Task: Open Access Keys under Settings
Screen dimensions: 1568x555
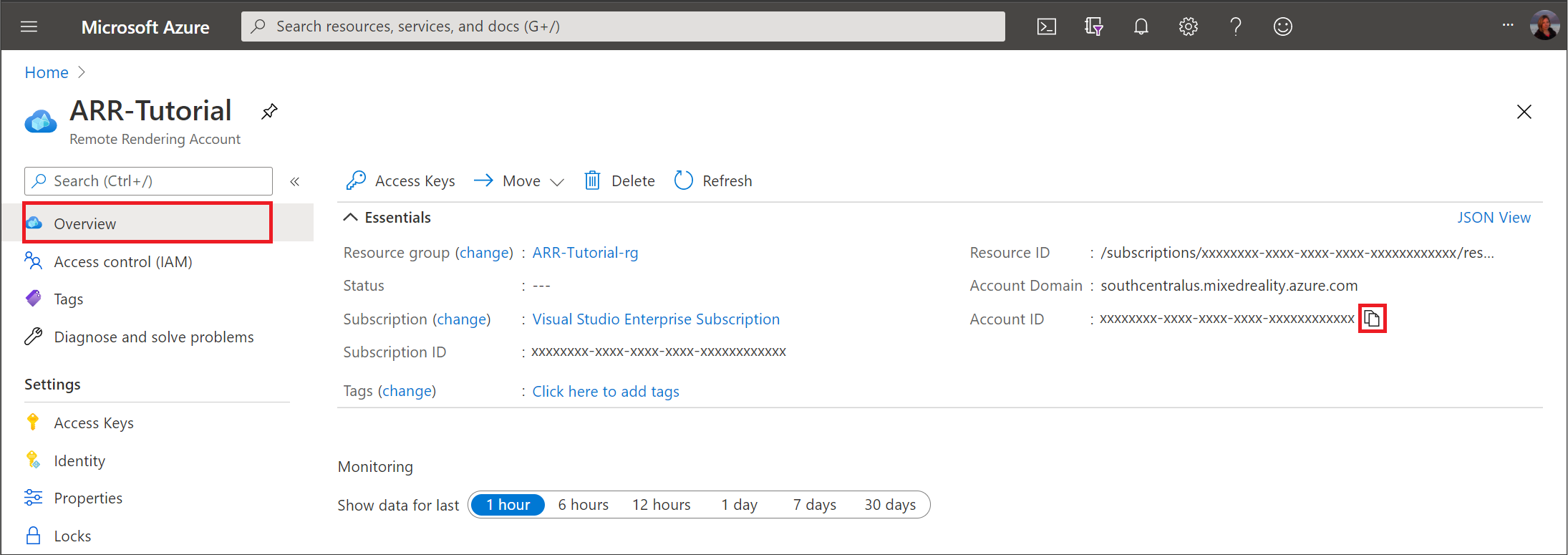Action: pos(79,423)
